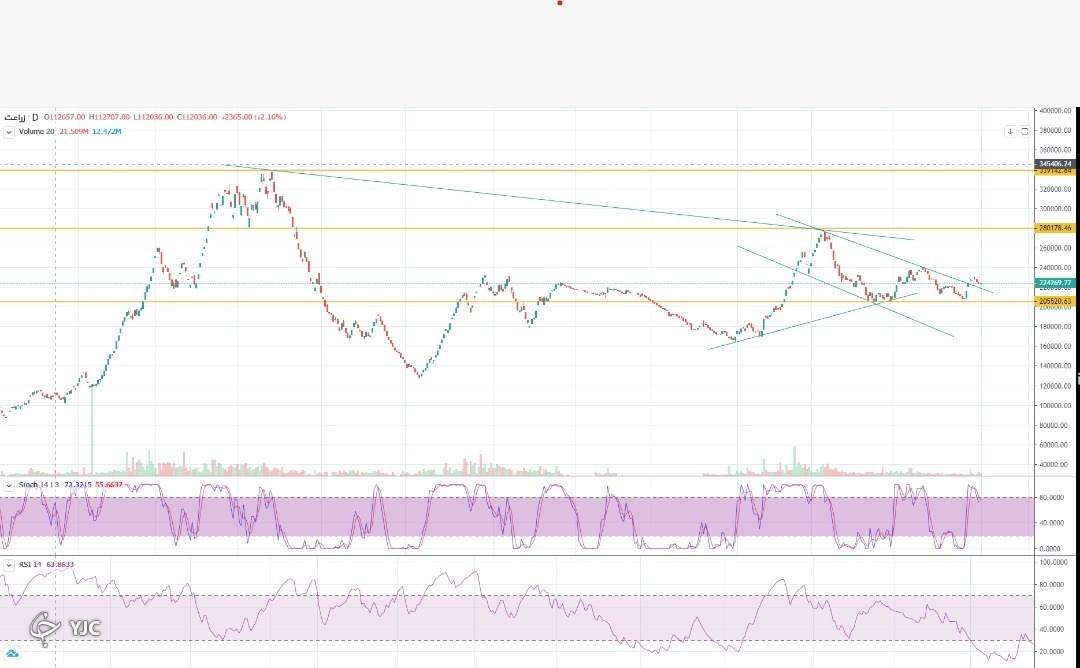
Task: Click the 345406.24 crosshair price label
Action: click(x=1055, y=164)
